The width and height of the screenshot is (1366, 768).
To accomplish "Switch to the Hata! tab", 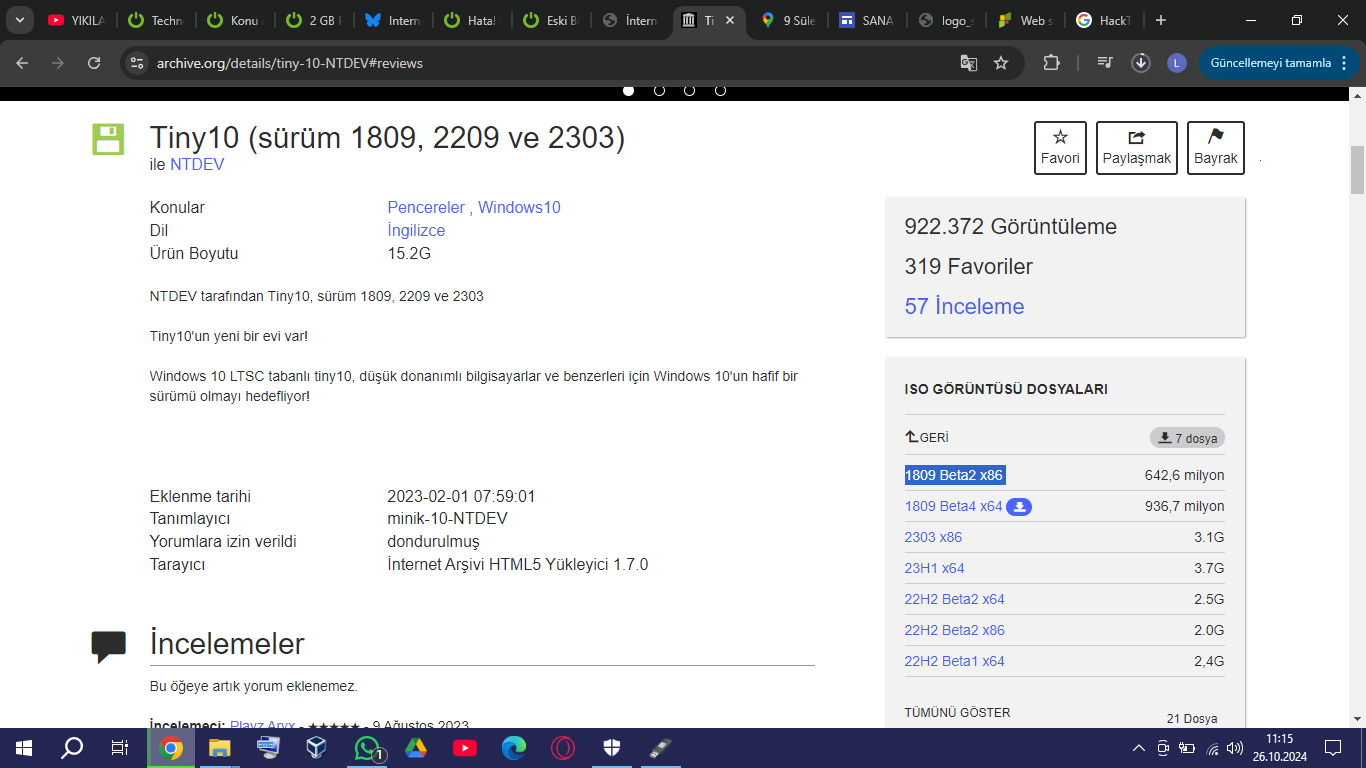I will 470,20.
